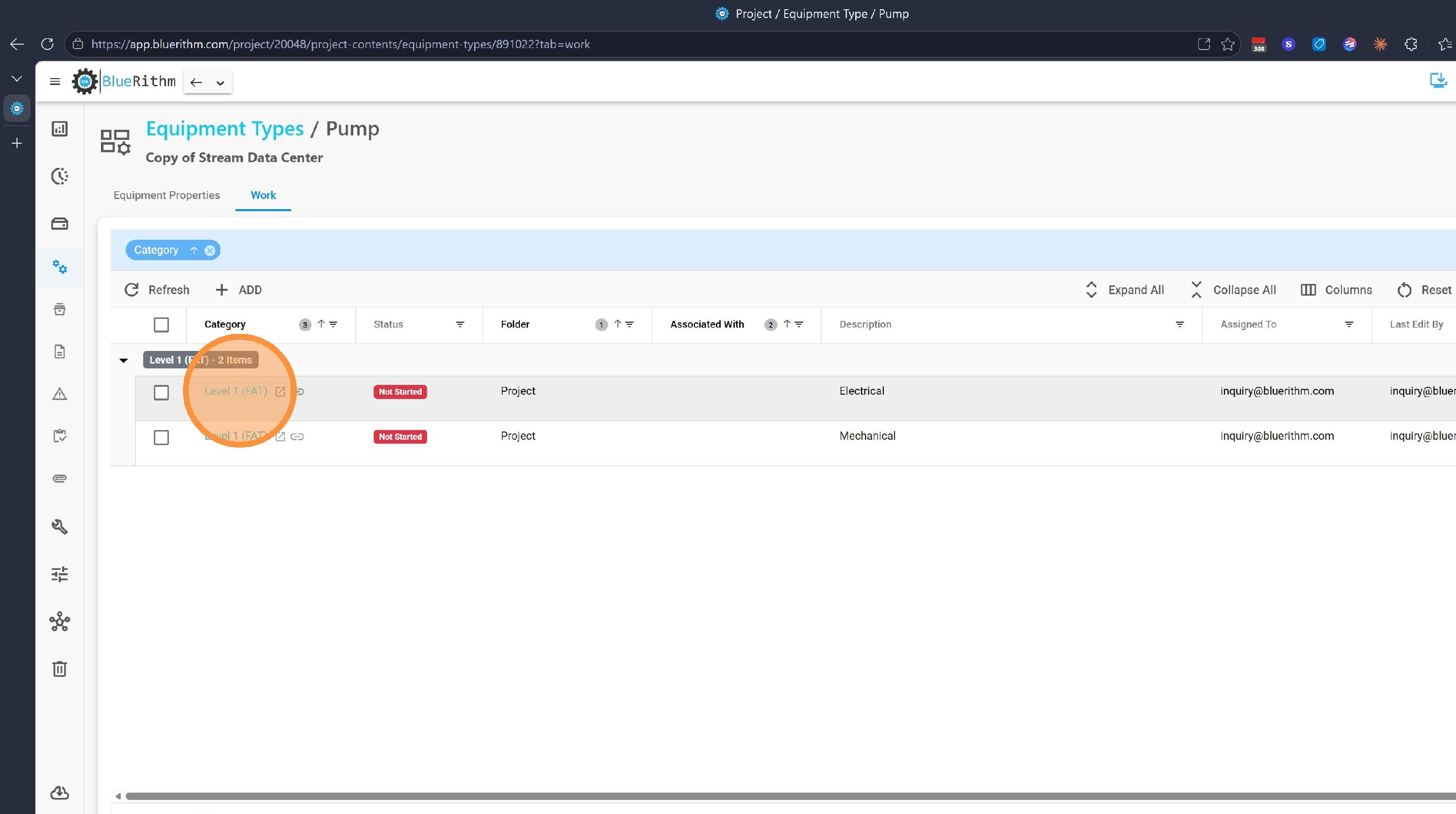Expand the browser sidebar chevron at top left
This screenshot has width=1456, height=814.
[x=17, y=79]
